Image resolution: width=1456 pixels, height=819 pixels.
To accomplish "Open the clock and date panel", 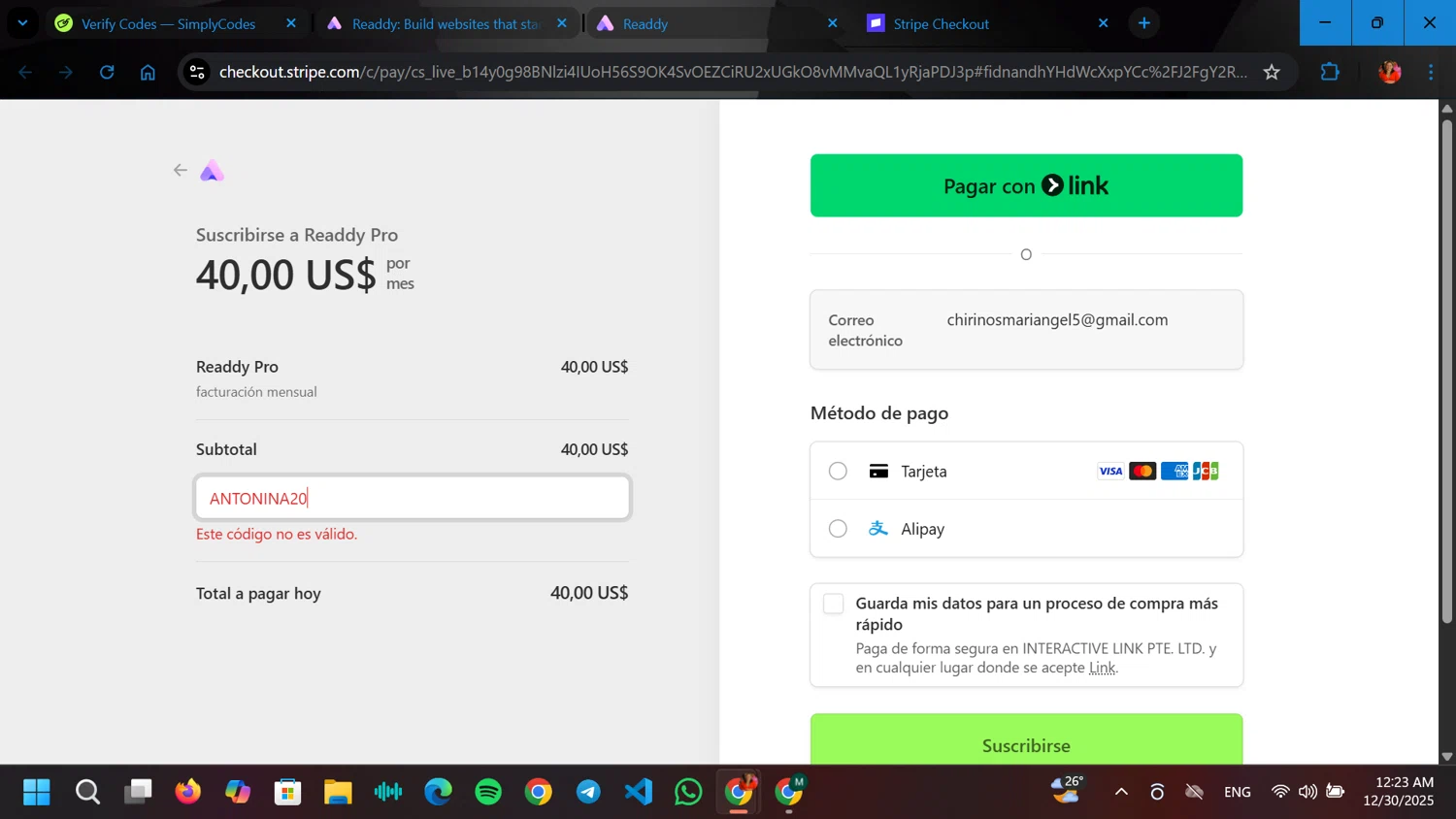I will tap(1399, 792).
